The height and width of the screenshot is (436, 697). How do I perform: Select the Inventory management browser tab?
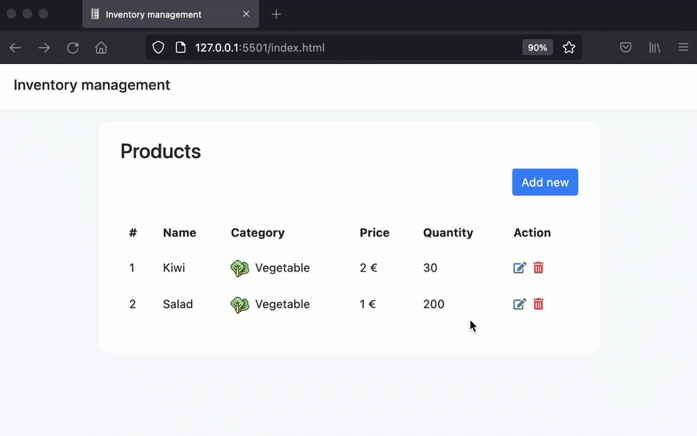click(x=153, y=15)
